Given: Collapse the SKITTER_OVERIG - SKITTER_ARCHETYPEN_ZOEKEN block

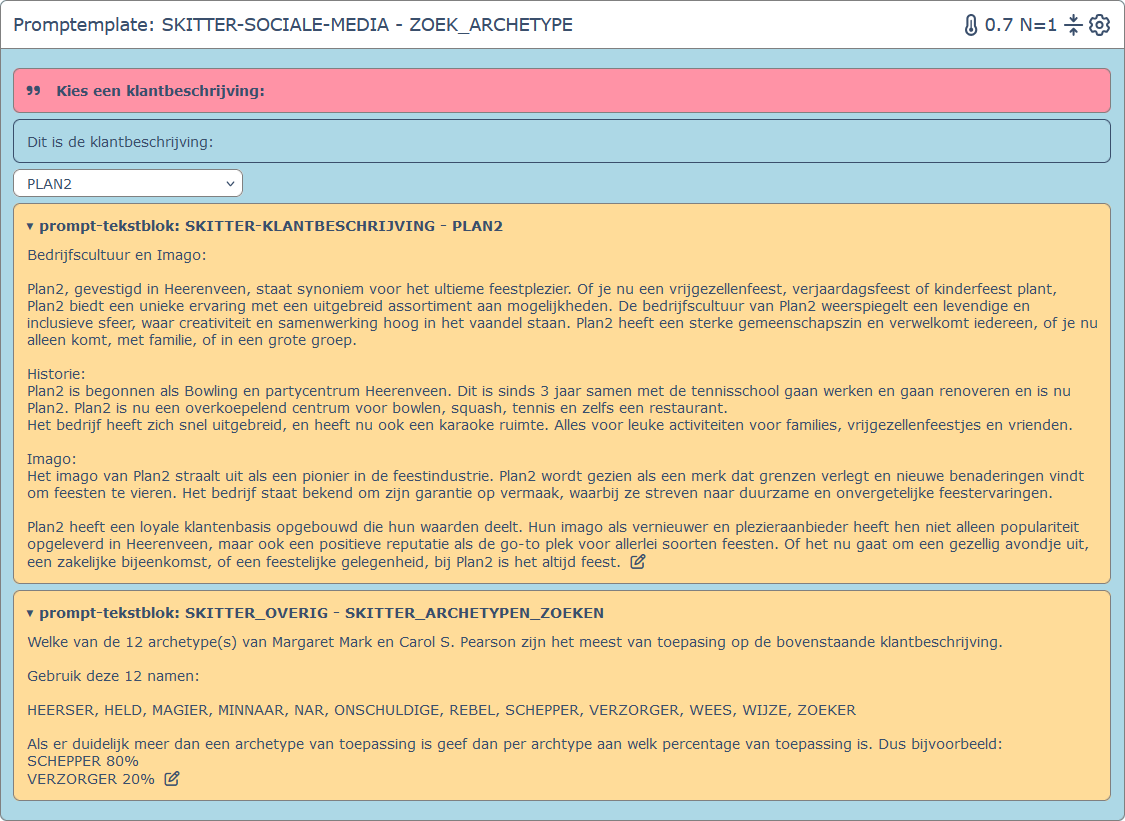Looking at the screenshot, I should click(x=30, y=613).
